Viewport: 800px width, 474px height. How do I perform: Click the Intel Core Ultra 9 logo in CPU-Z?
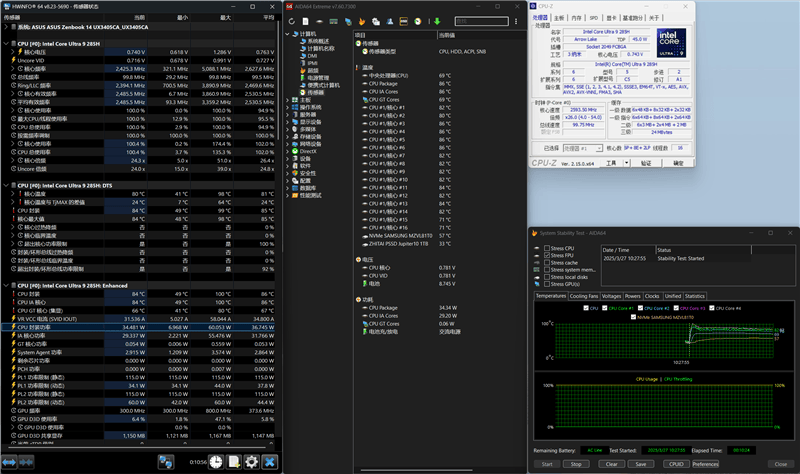[x=671, y=43]
